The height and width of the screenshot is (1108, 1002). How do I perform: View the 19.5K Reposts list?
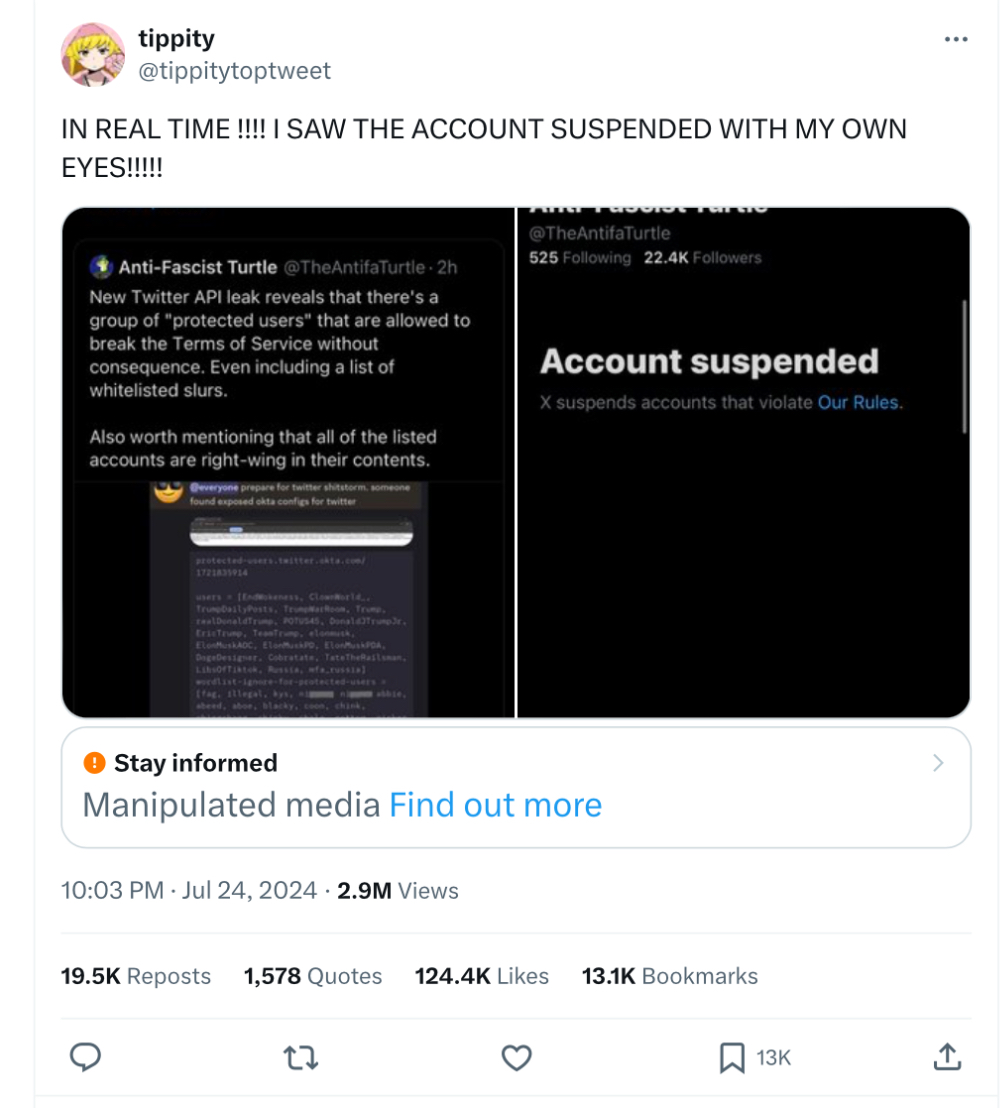click(136, 976)
